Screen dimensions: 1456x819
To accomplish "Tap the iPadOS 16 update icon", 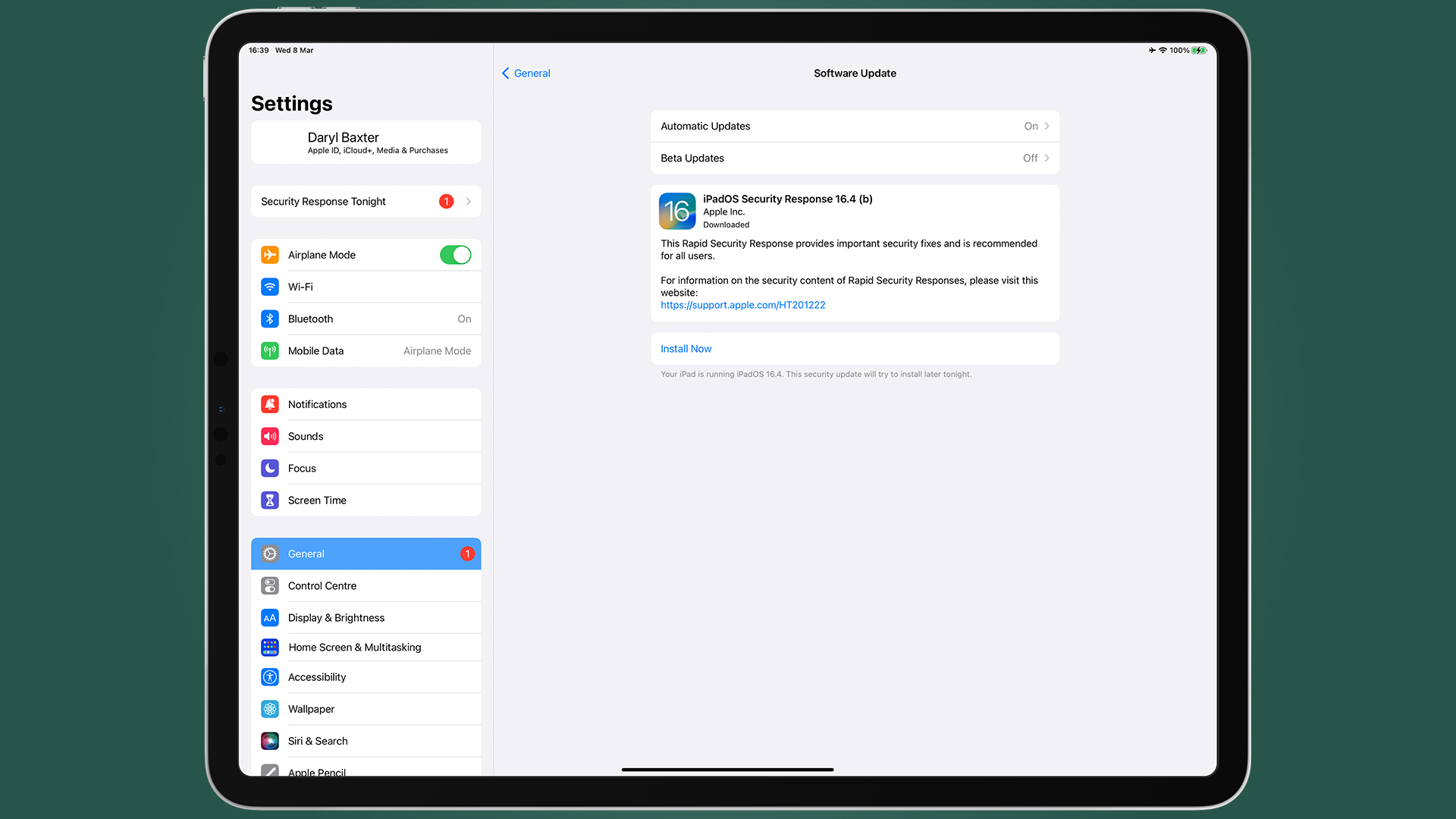I will [x=677, y=211].
